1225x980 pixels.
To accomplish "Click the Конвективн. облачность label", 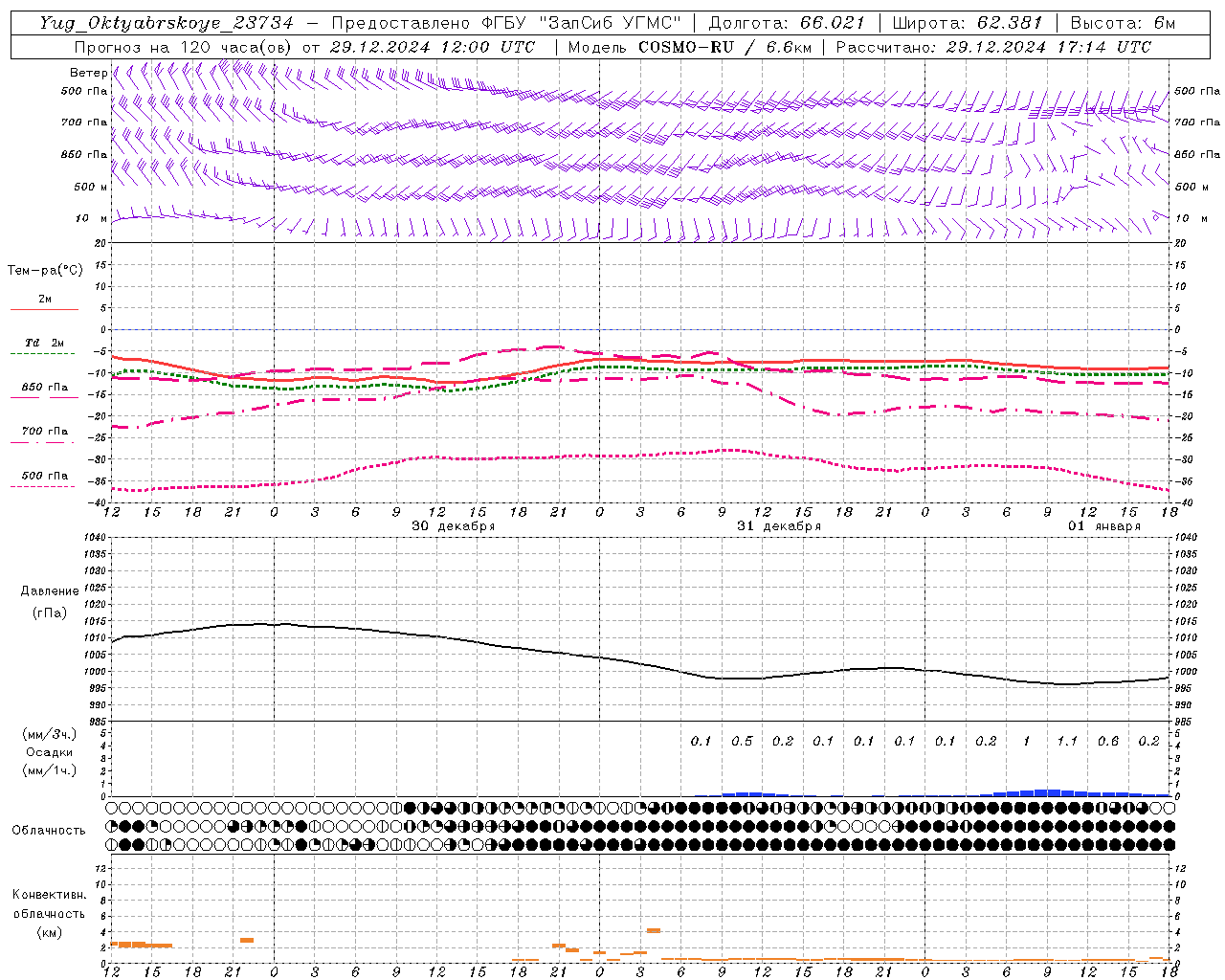I will 49,904.
